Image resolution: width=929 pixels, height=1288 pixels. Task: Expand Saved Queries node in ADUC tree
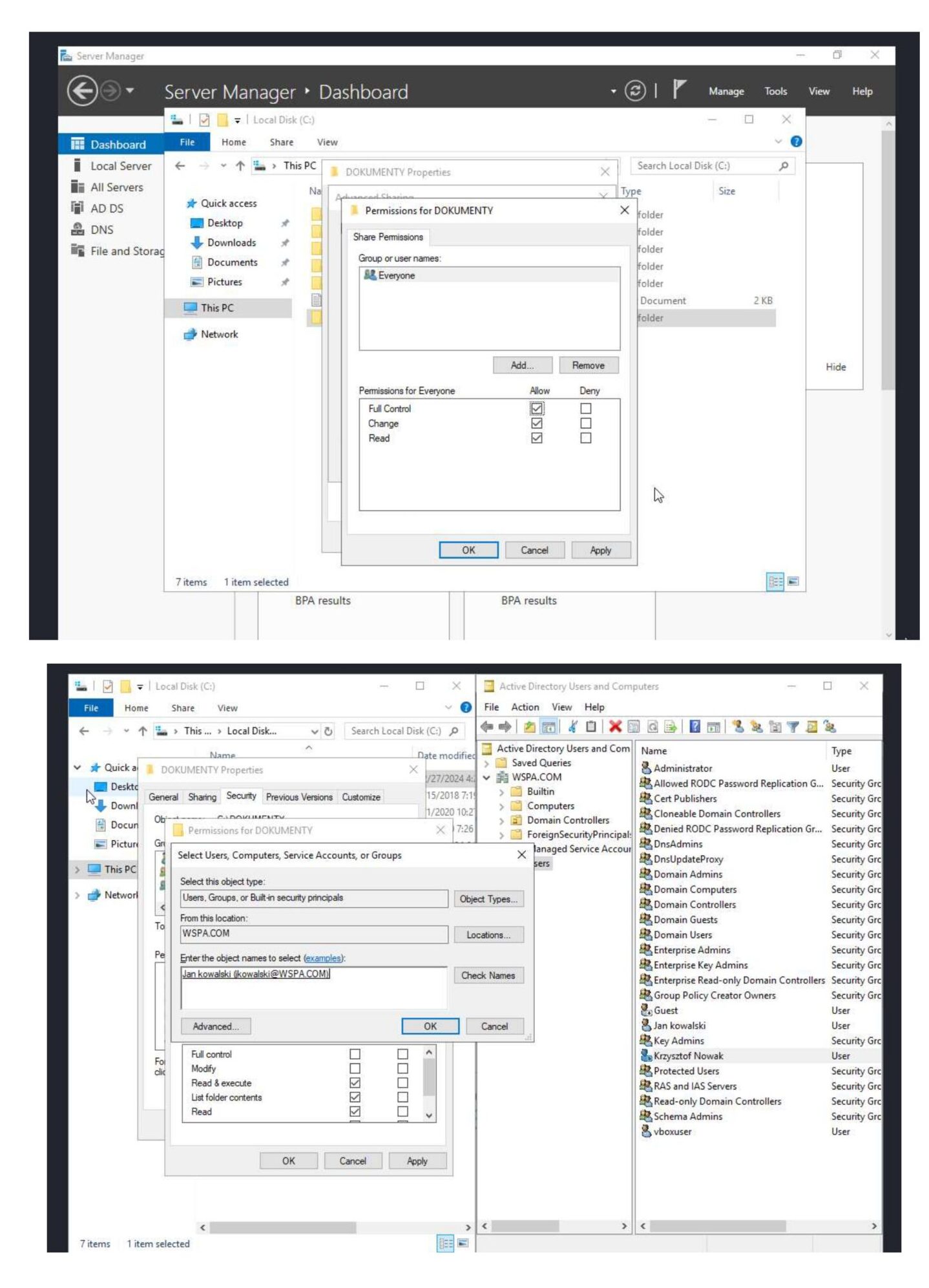(486, 763)
